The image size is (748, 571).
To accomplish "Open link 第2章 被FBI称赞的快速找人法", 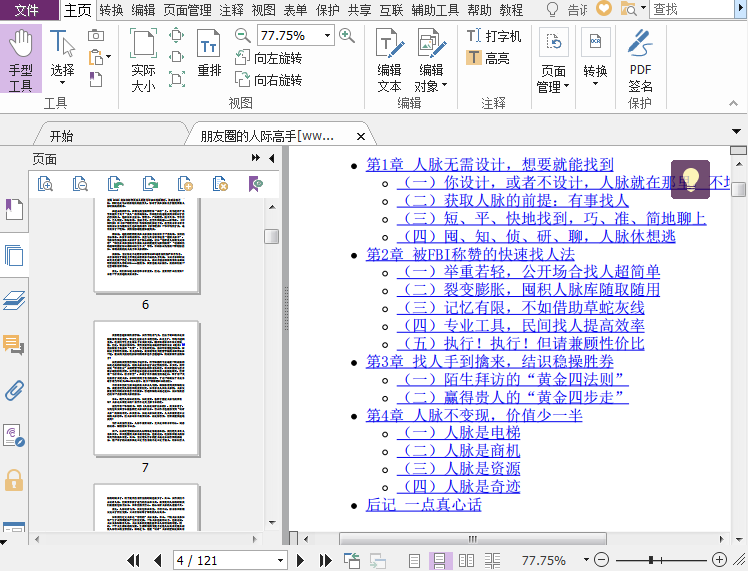I will (x=470, y=254).
